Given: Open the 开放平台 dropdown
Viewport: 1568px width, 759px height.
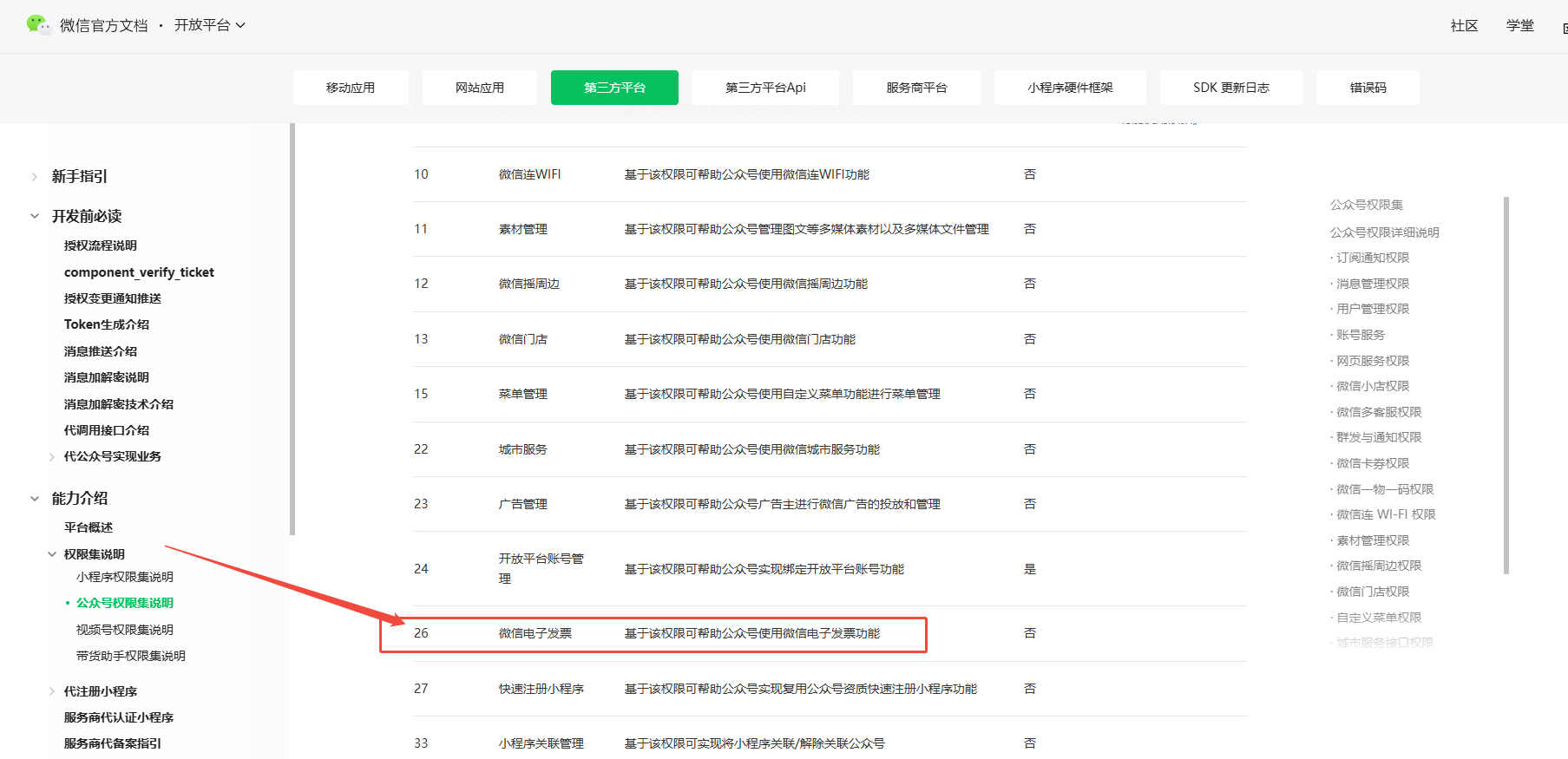Looking at the screenshot, I should click(x=209, y=25).
